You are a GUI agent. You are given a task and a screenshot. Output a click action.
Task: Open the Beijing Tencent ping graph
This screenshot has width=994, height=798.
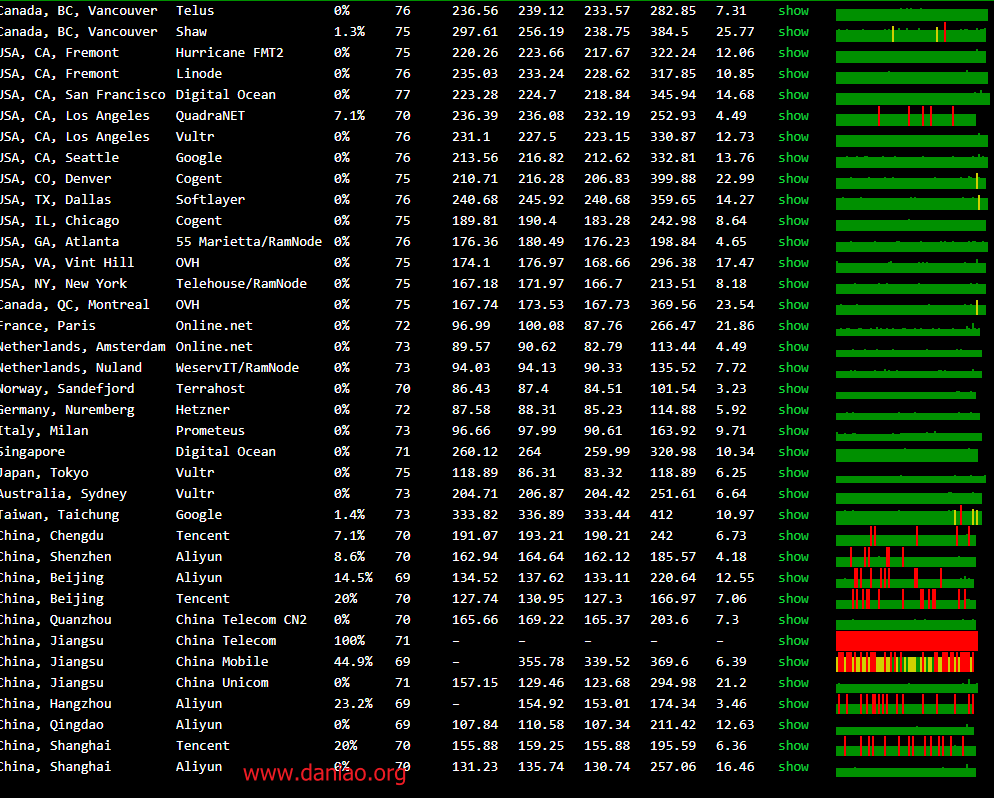(906, 598)
